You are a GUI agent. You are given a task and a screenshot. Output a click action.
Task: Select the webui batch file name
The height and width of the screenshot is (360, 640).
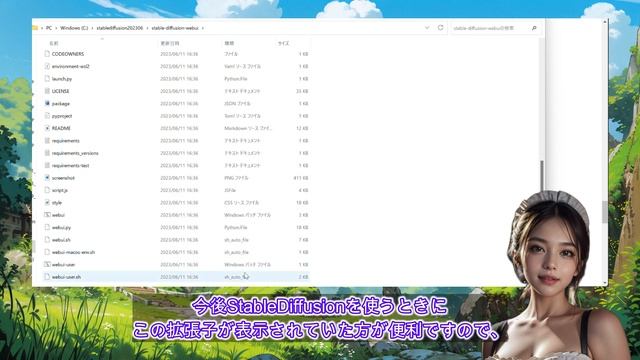(58, 215)
